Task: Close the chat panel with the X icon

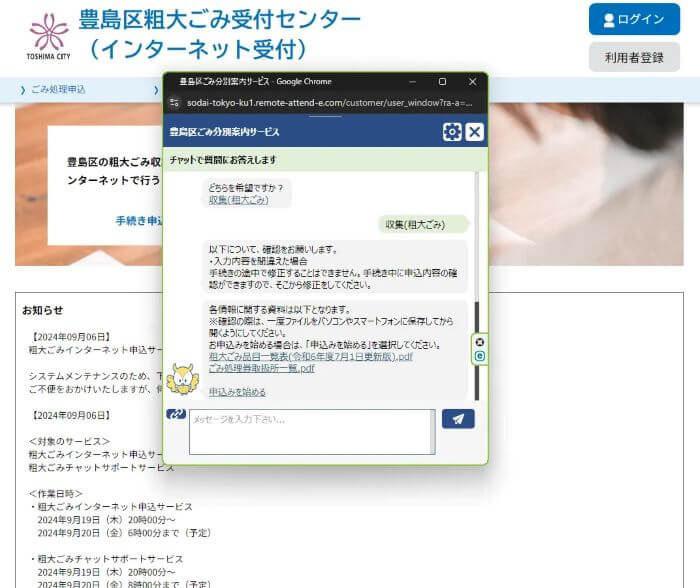Action: 474,132
